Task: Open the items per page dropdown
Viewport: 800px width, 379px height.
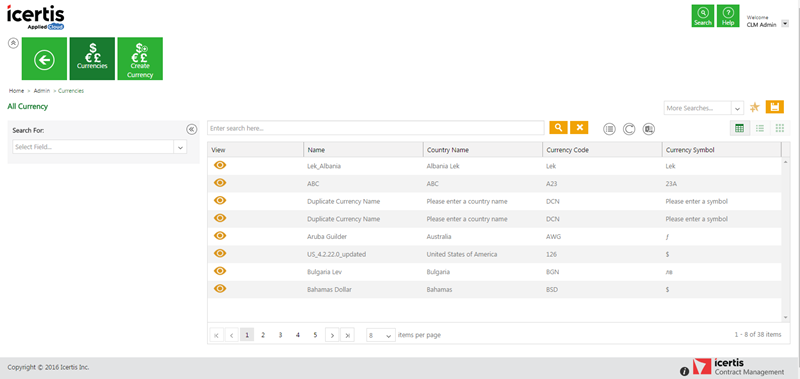Action: pos(381,335)
